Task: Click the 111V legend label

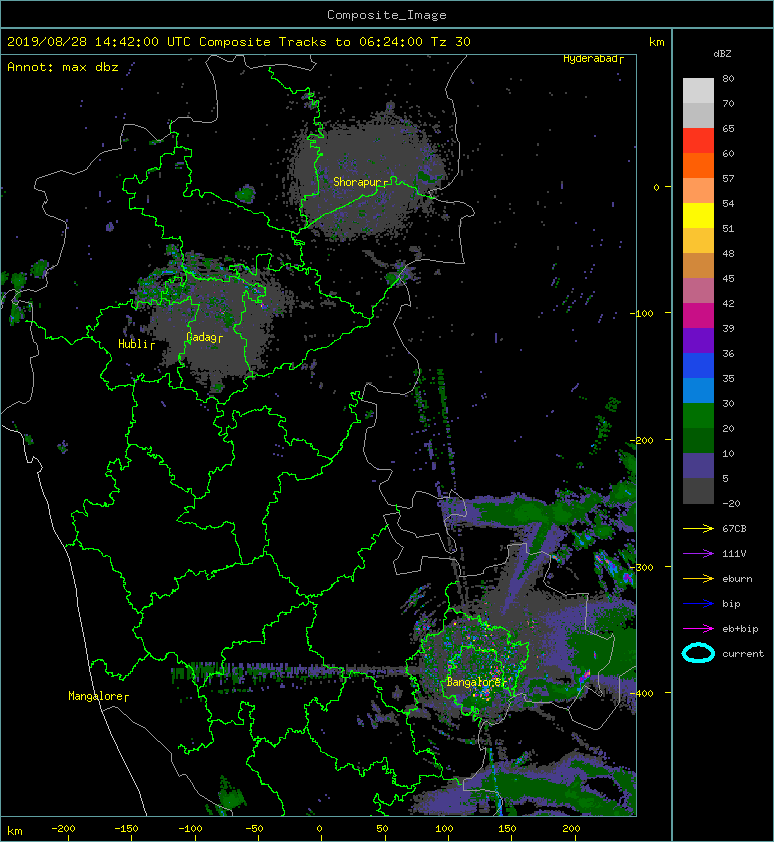Action: [x=734, y=554]
